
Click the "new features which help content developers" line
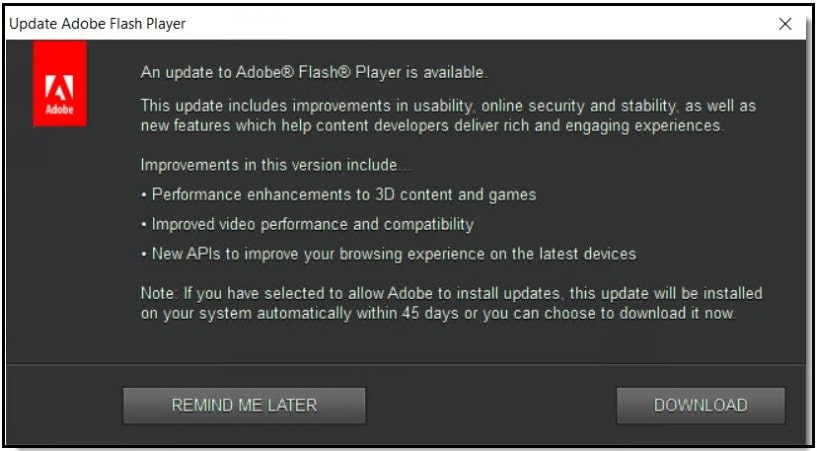[432, 126]
